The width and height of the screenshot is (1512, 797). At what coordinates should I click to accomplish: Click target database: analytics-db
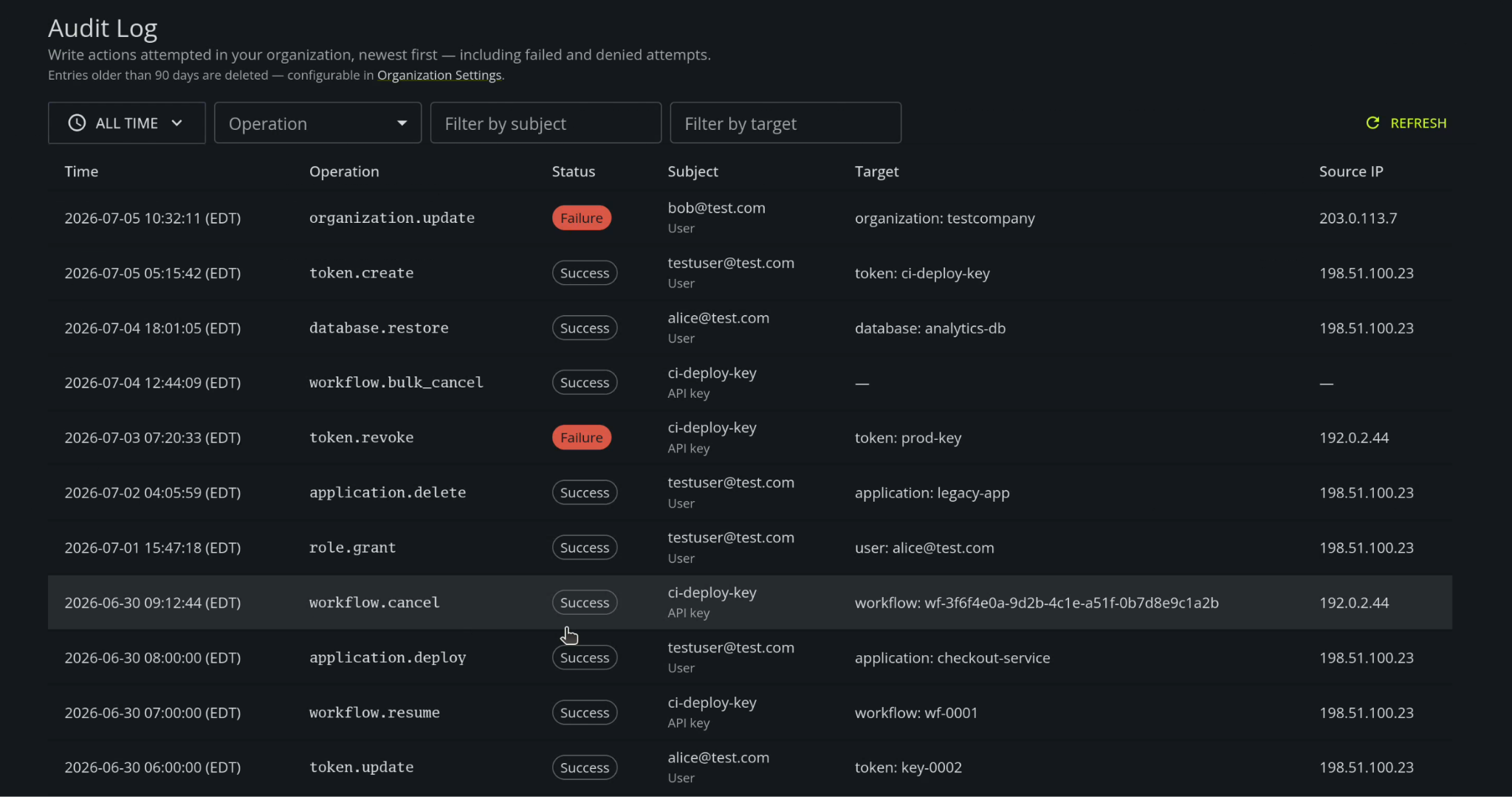pyautogui.click(x=930, y=328)
